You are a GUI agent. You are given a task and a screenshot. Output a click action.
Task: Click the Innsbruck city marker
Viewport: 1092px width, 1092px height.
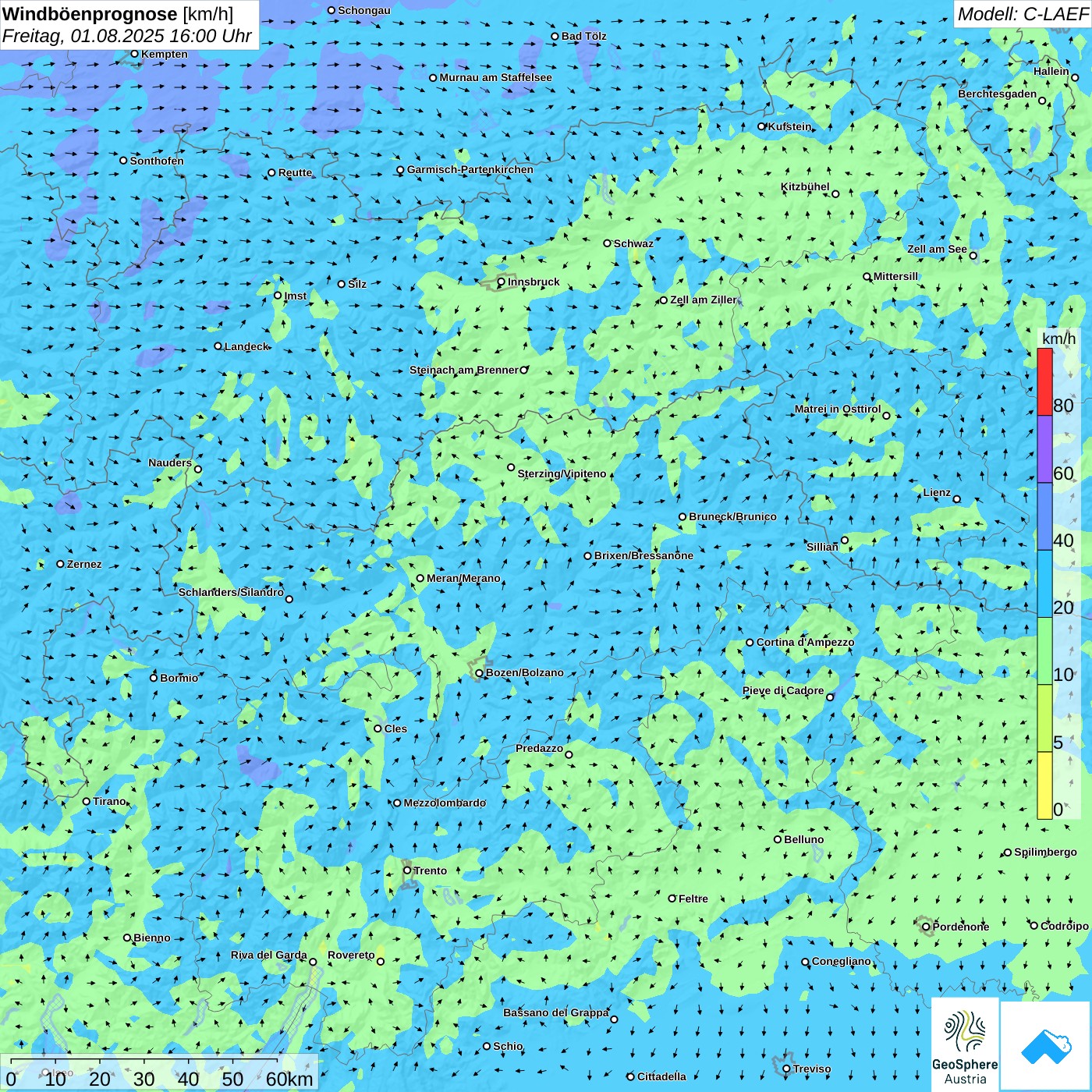point(502,282)
